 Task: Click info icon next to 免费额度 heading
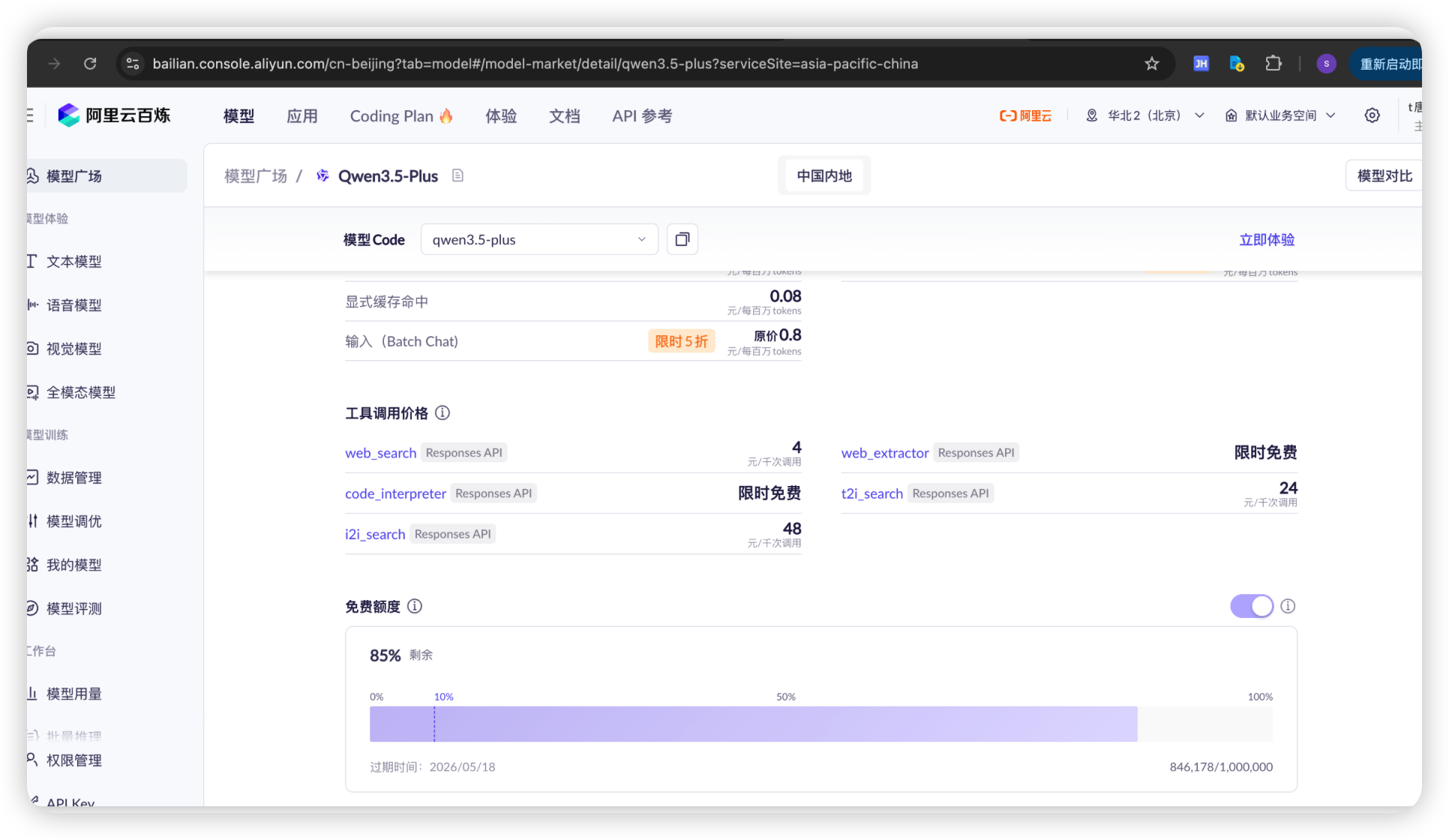coord(415,606)
